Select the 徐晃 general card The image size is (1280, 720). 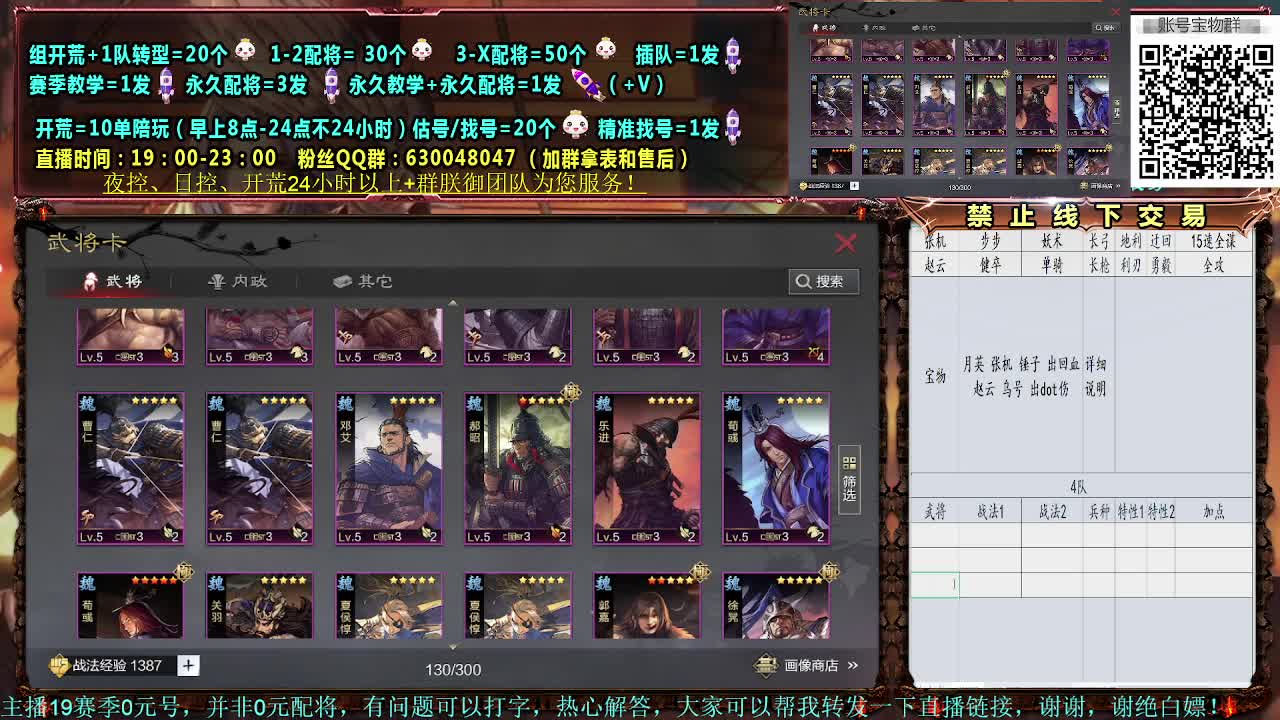pos(776,605)
